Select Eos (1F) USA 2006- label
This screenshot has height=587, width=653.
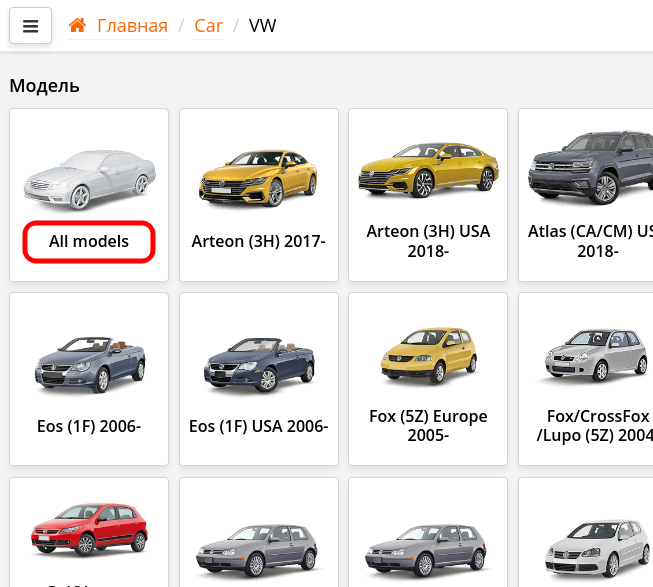259,426
